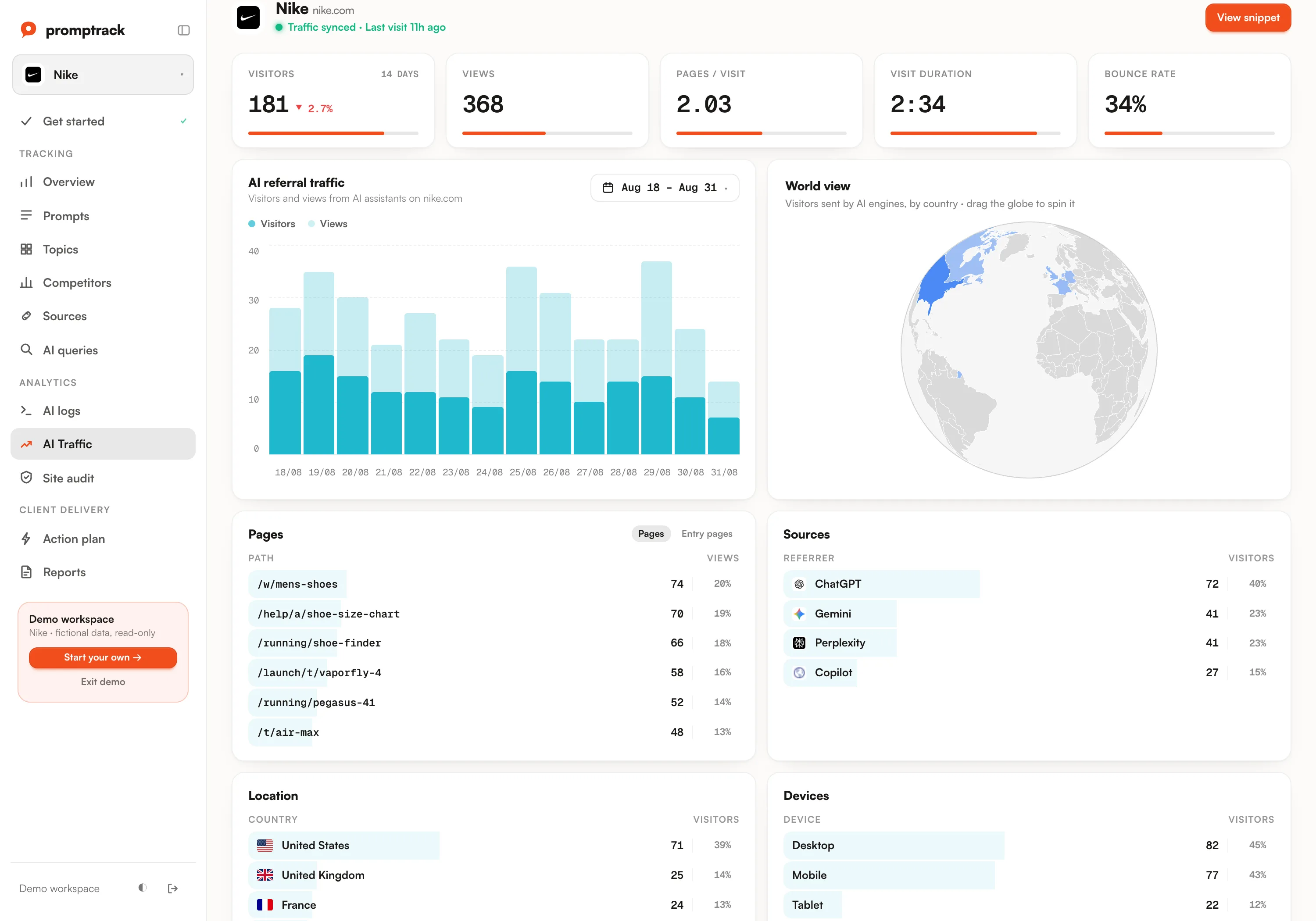Click the Overview bar chart icon
This screenshot has height=921, width=1316.
click(x=26, y=182)
